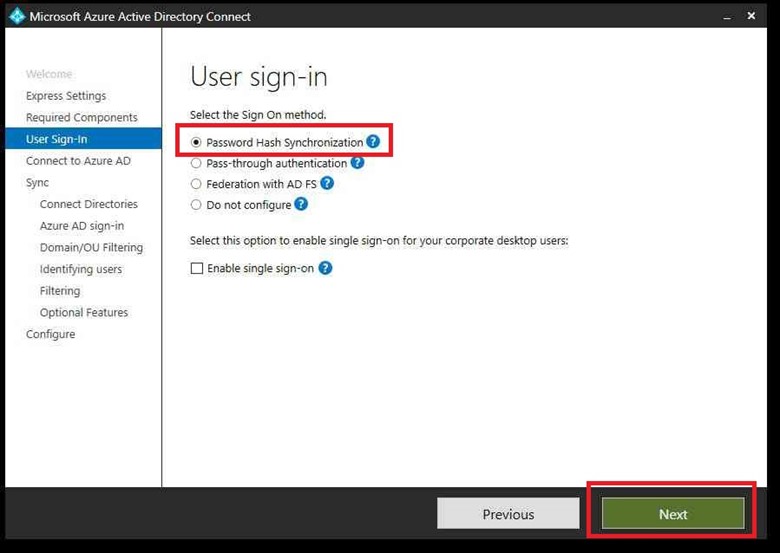Screen dimensions: 780x553
Task: Enable single sign-on checkbox
Action: [x=197, y=269]
